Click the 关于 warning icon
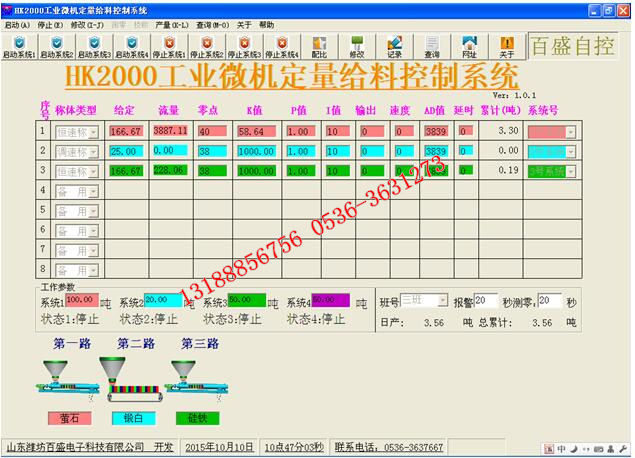 507,47
